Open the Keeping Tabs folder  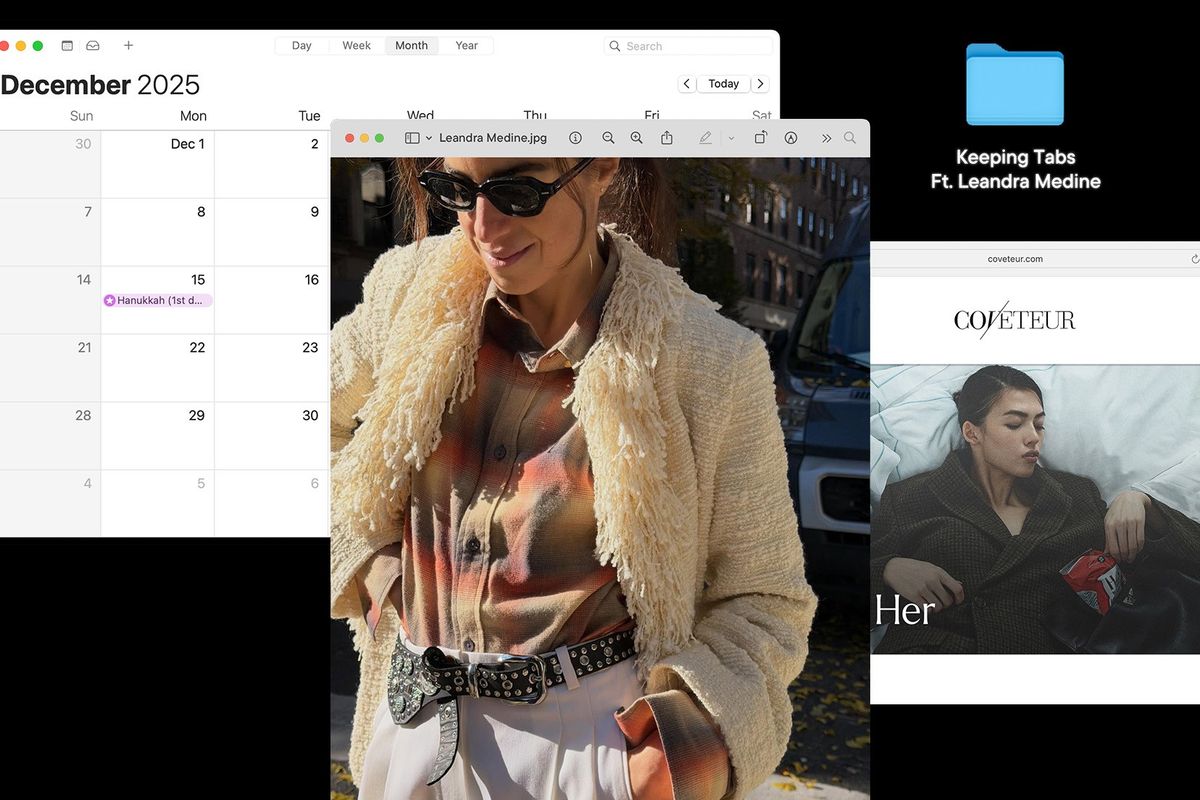(1015, 85)
